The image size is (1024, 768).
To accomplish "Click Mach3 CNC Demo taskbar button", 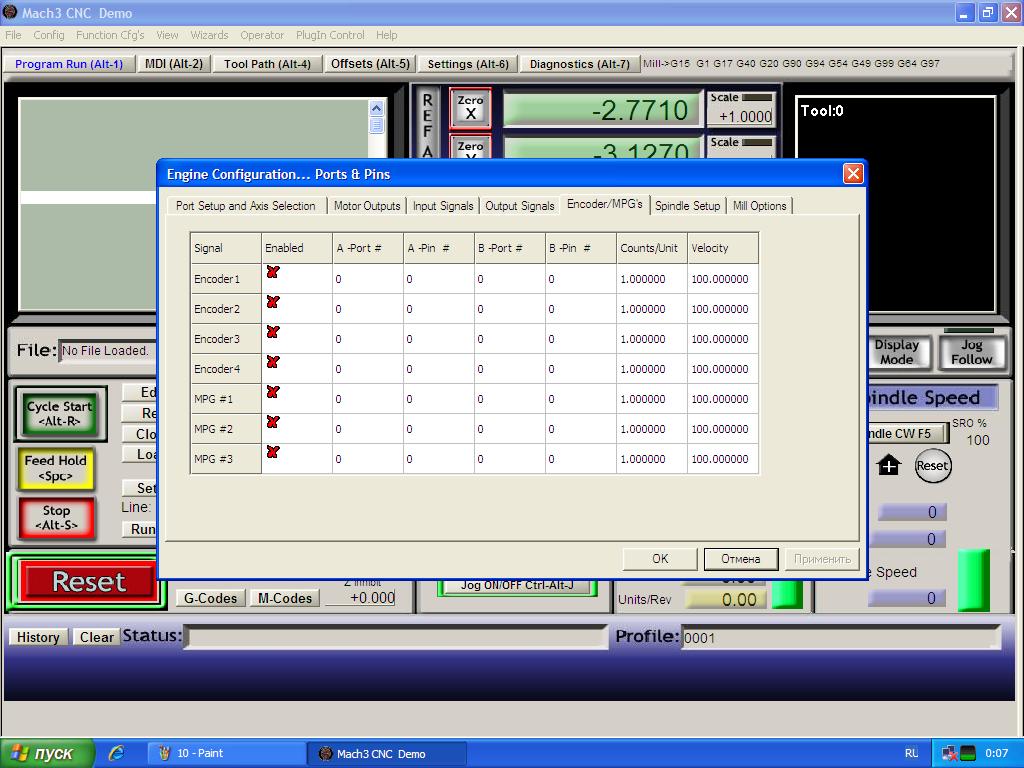I will click(387, 754).
